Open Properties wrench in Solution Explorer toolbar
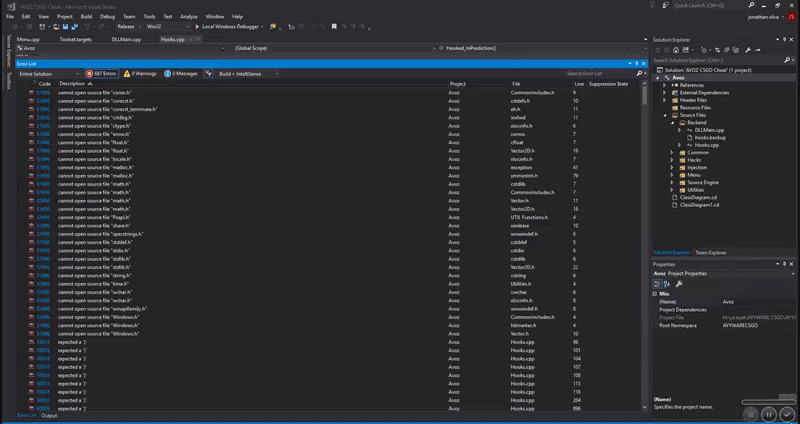Viewport: 800px width, 424px height. click(747, 50)
